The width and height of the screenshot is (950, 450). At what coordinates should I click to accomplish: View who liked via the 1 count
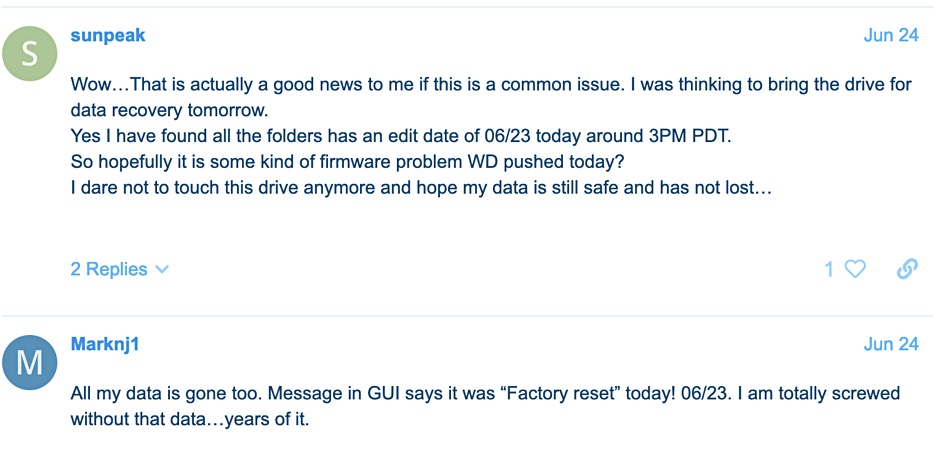(x=829, y=269)
